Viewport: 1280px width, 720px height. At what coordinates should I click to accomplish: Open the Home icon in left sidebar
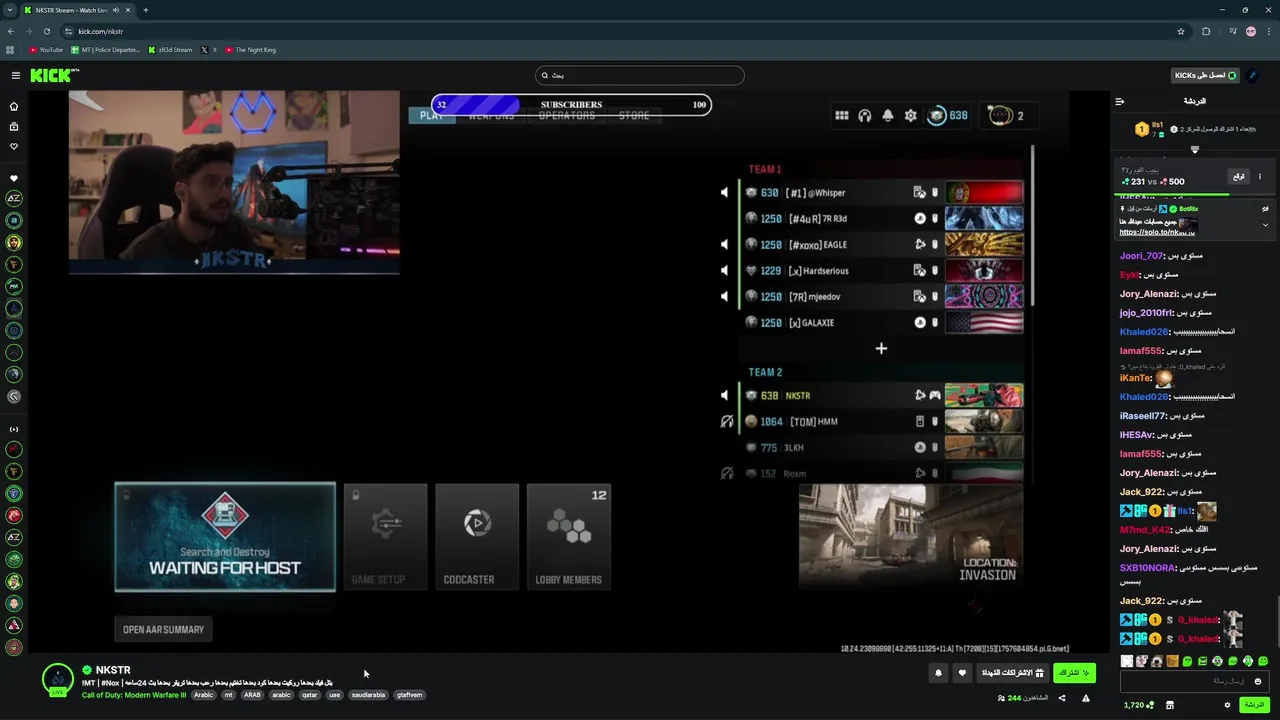(14, 106)
